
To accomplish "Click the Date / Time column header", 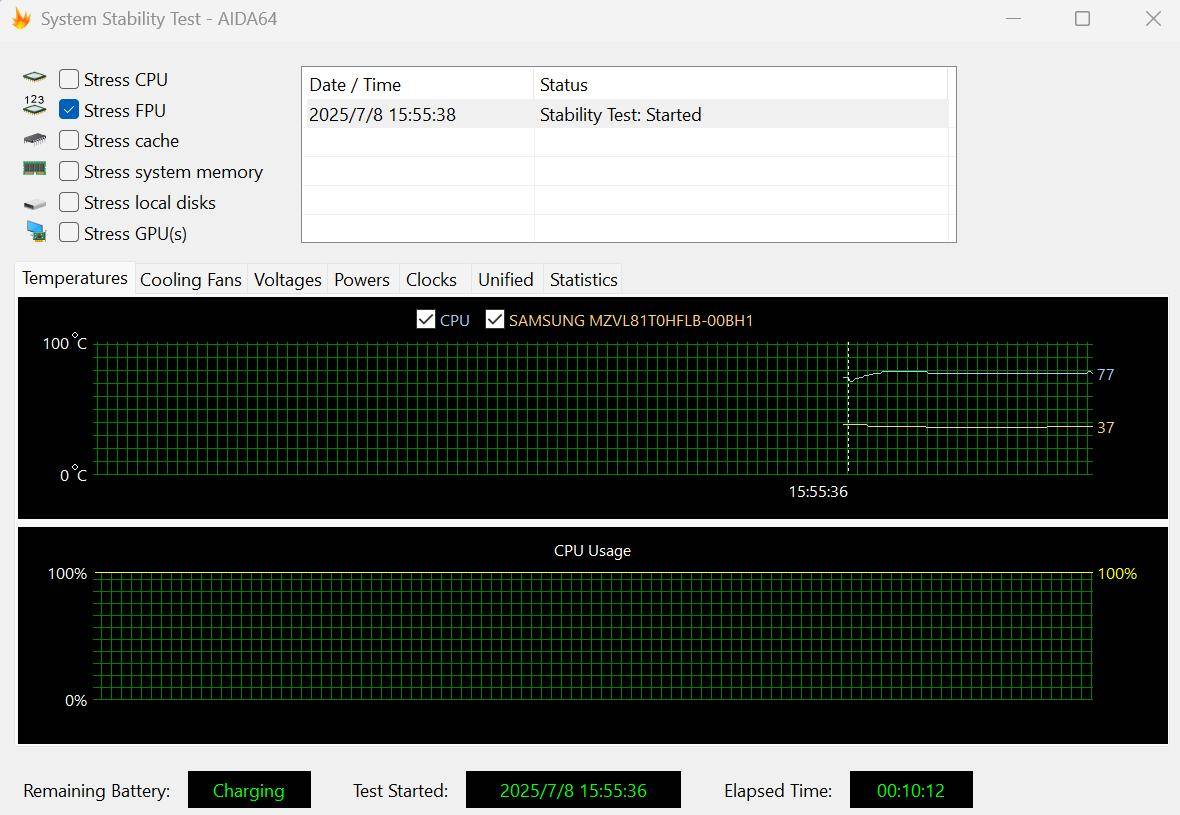I will (418, 84).
